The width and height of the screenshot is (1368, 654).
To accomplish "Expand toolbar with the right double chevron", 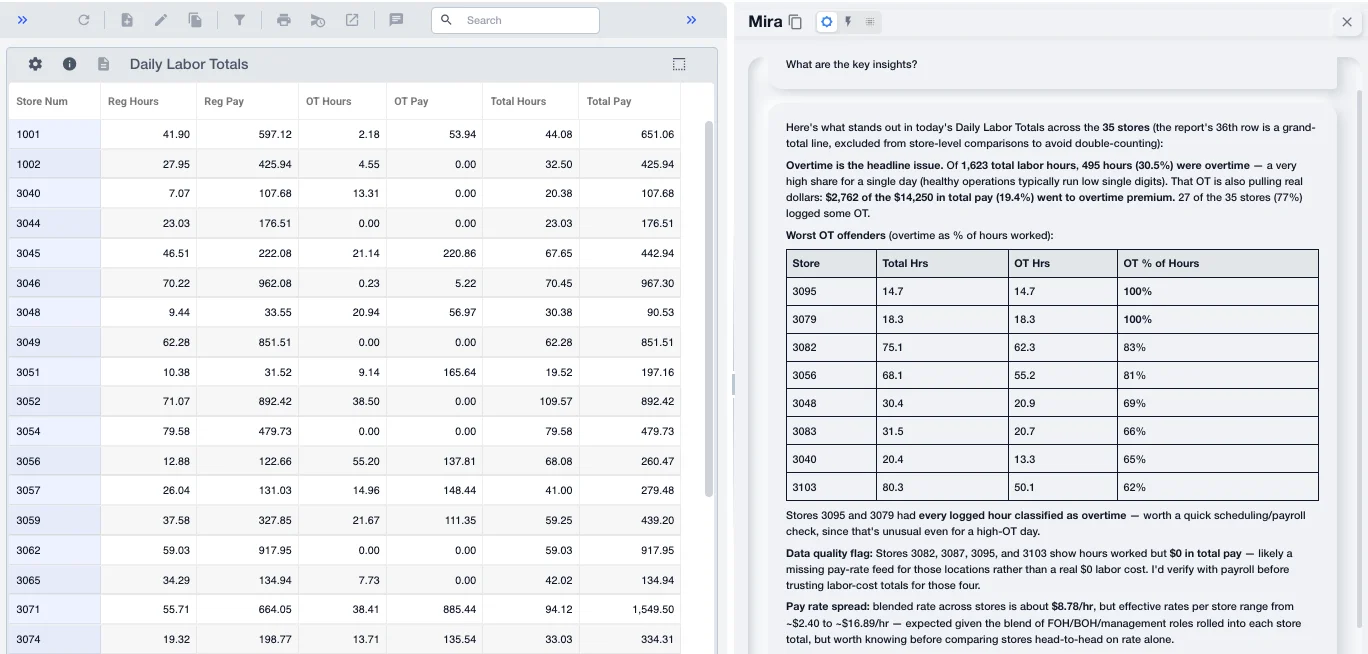I will (x=691, y=20).
